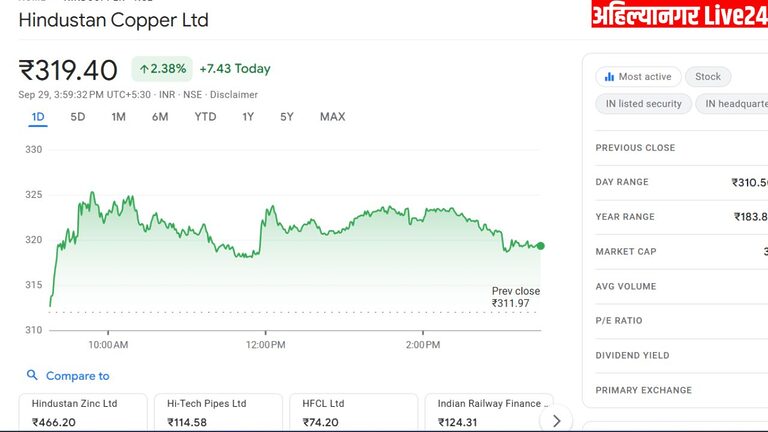Image resolution: width=768 pixels, height=432 pixels.
Task: Click the green up-arrow percentage badge
Action: coord(162,69)
